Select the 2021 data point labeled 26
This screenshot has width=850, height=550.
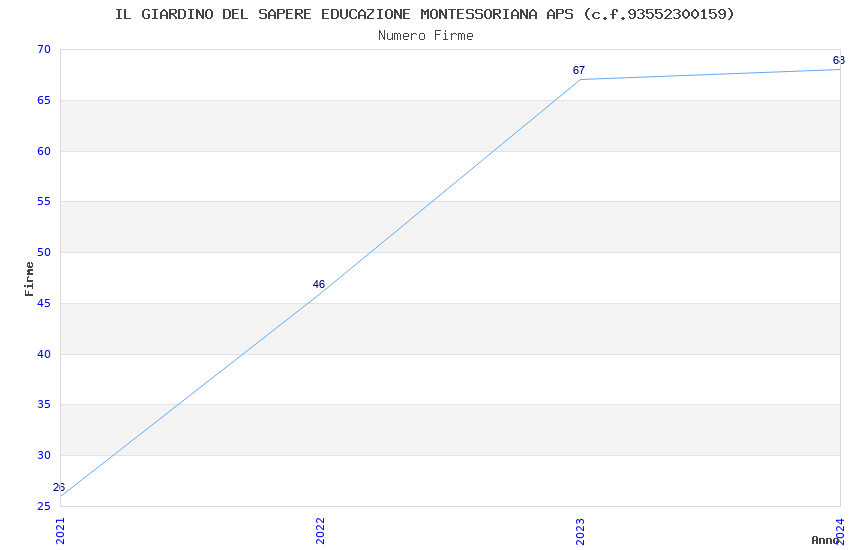pyautogui.click(x=61, y=496)
